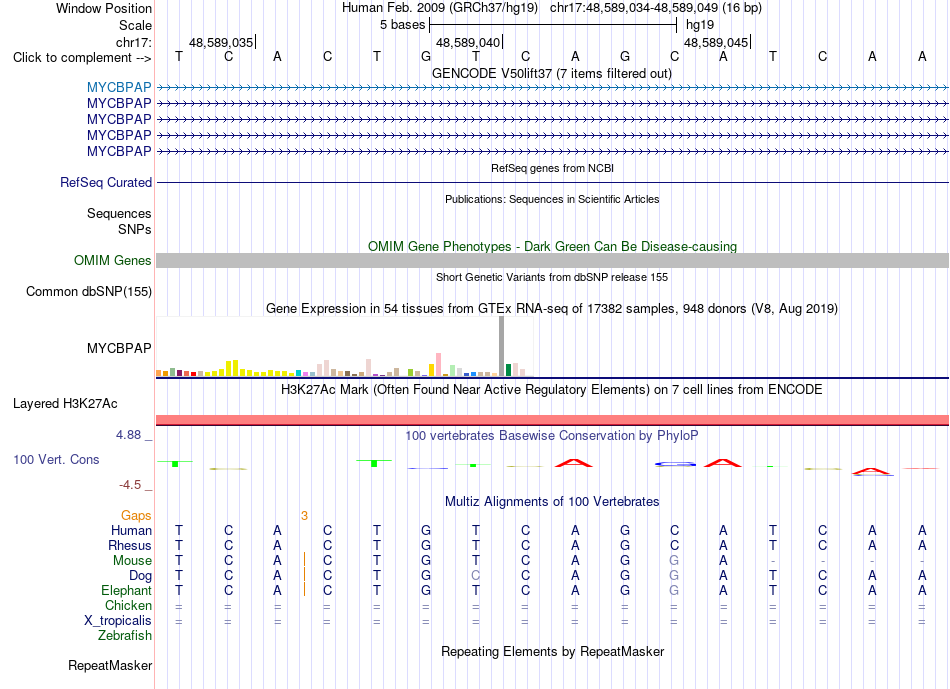950x689 pixels.
Task: Open 'Short Genetic Variants from dbSNP release 155'
Action: click(x=552, y=277)
